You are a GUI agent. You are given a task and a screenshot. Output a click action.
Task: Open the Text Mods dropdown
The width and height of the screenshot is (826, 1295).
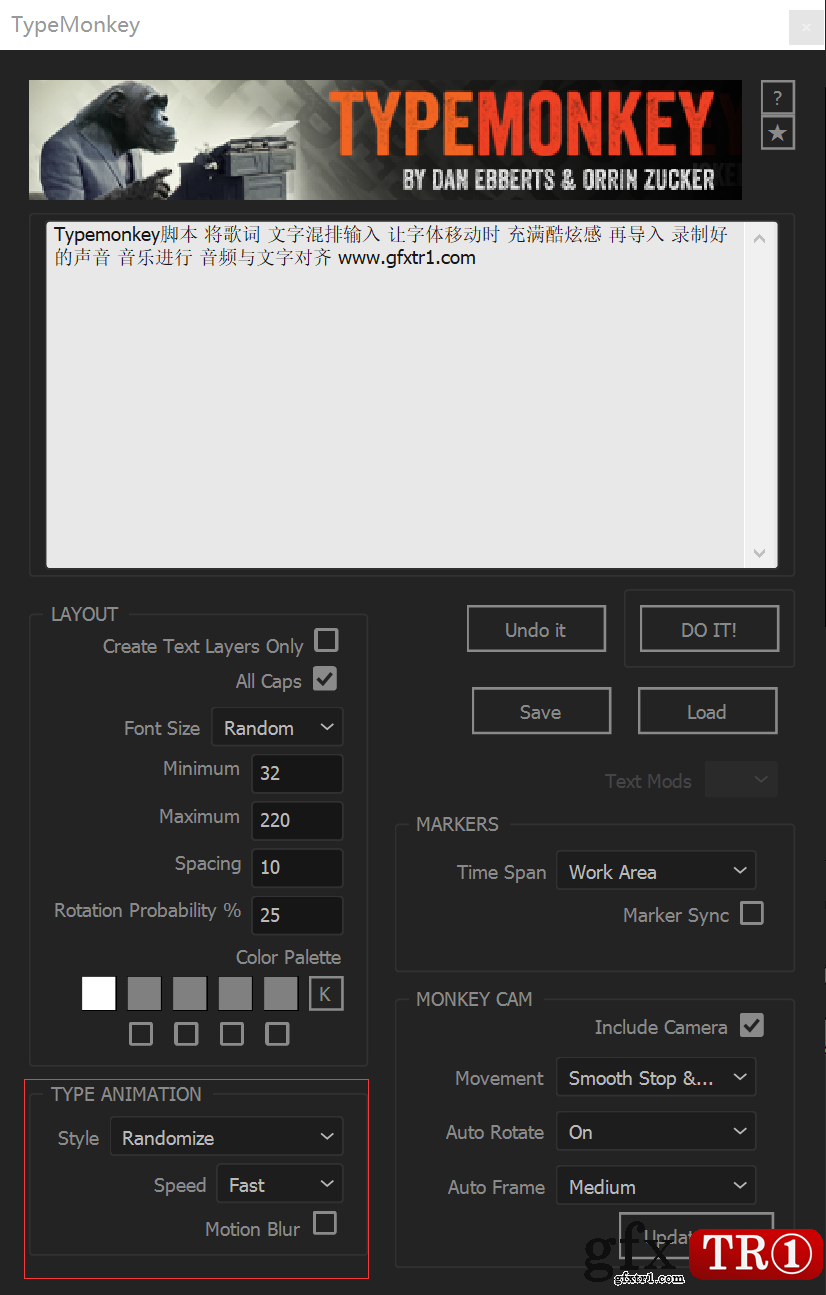(x=741, y=779)
